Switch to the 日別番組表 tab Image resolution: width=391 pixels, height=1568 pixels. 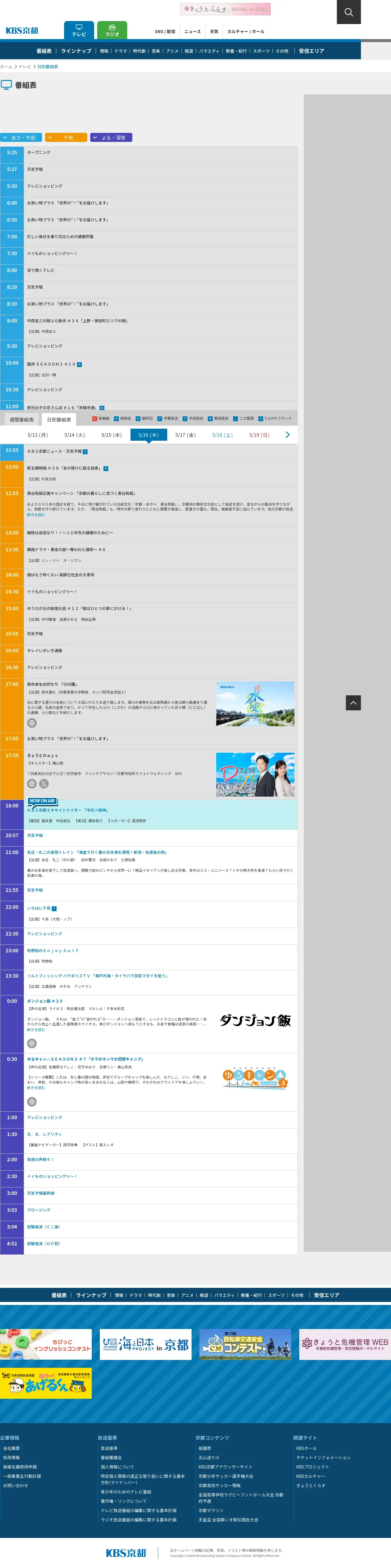(59, 419)
